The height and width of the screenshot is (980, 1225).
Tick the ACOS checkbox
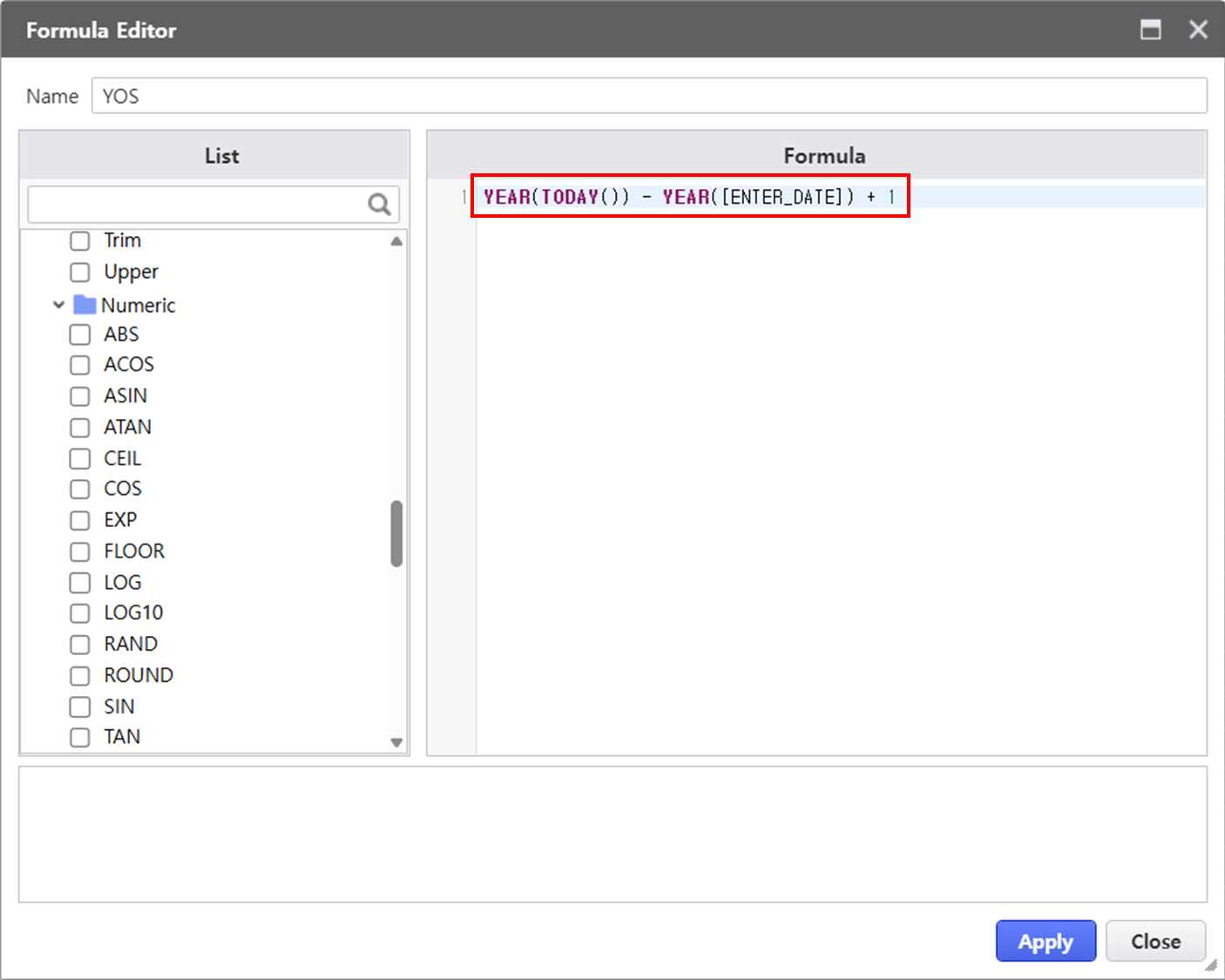(x=79, y=365)
